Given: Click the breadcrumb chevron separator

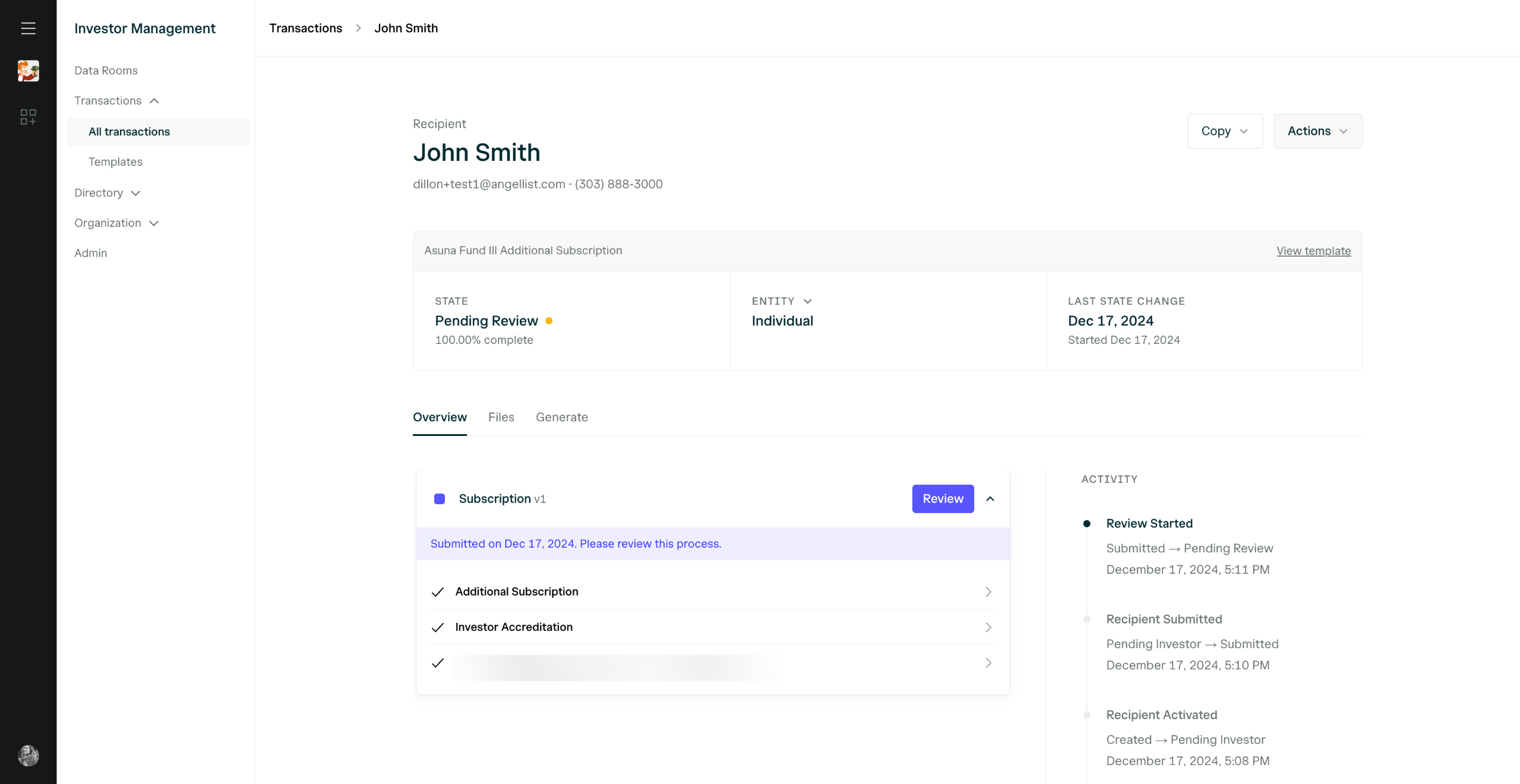Looking at the screenshot, I should (358, 28).
